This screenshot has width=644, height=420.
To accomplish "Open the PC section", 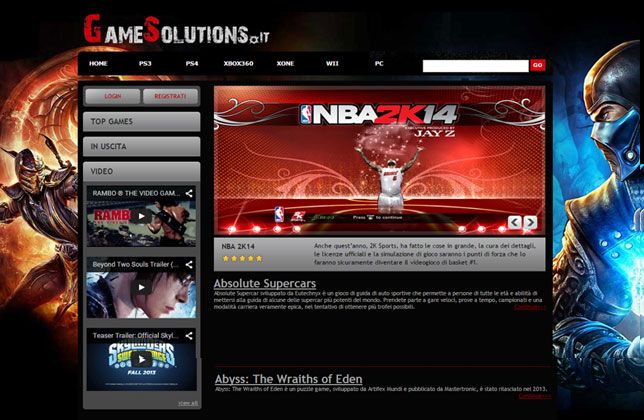I will [379, 64].
